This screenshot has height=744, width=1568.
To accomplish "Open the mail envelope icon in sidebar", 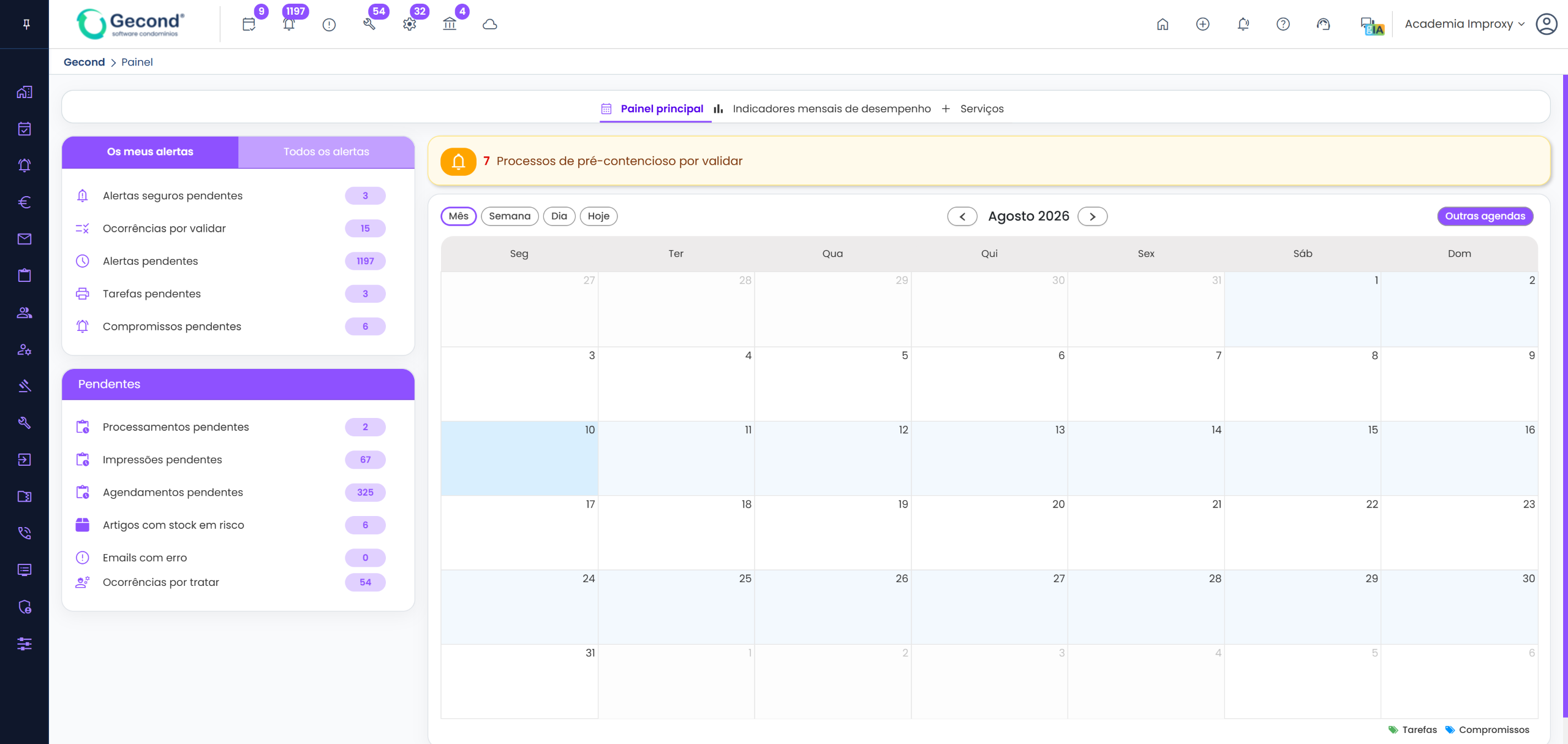I will pos(24,239).
